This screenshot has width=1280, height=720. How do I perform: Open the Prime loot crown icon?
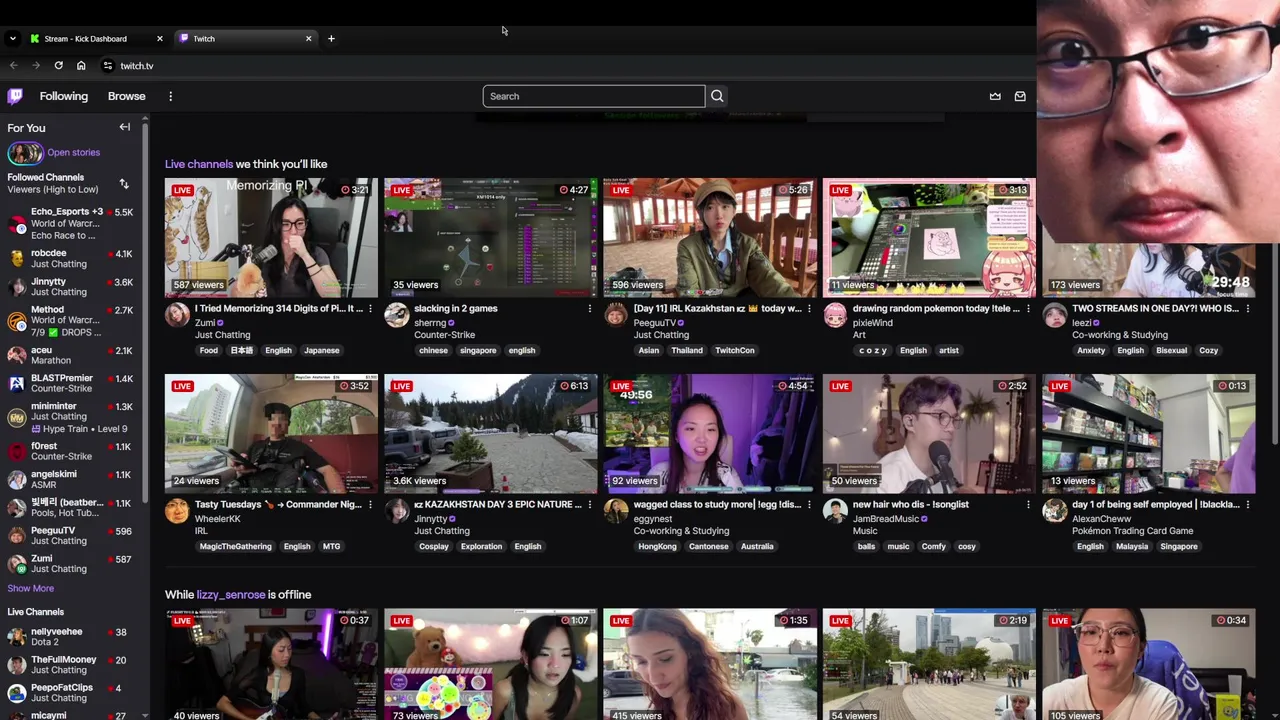995,96
